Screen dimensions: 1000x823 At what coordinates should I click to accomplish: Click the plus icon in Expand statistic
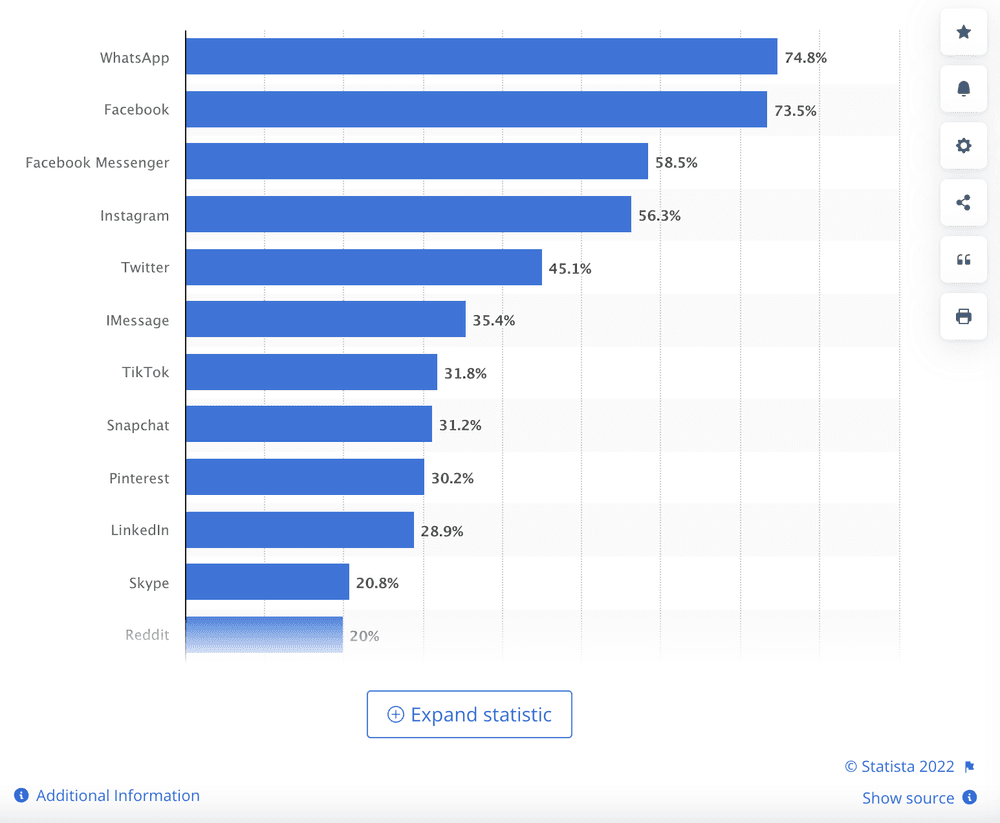[x=395, y=714]
